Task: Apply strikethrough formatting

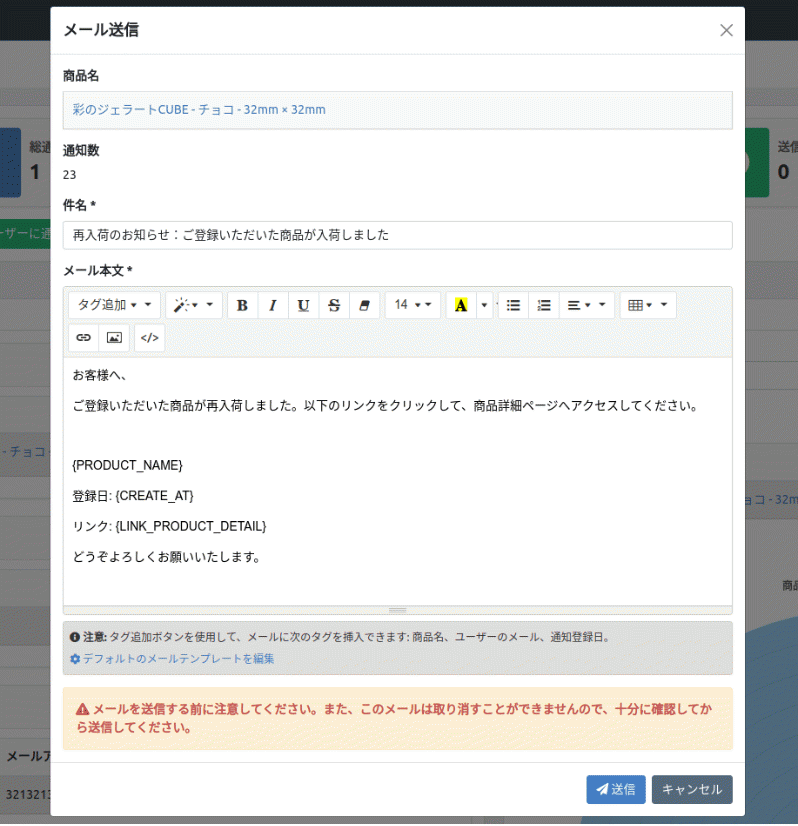Action: click(x=334, y=305)
